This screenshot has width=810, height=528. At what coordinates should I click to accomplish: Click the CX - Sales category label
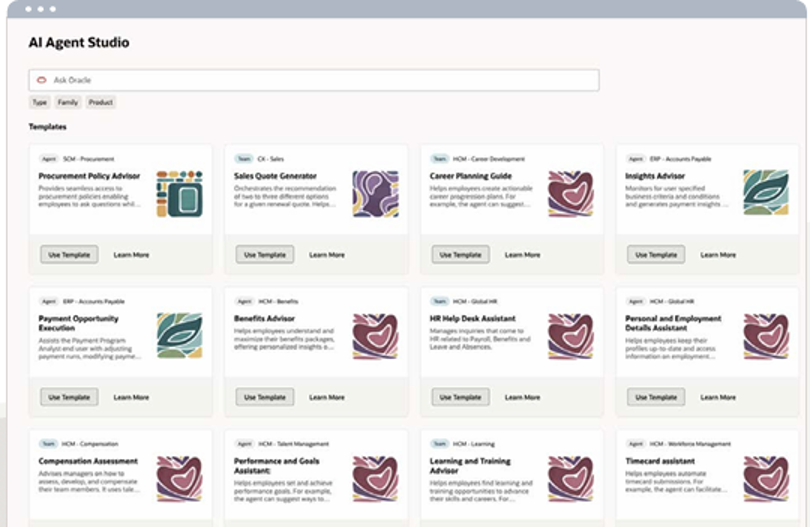[271, 159]
